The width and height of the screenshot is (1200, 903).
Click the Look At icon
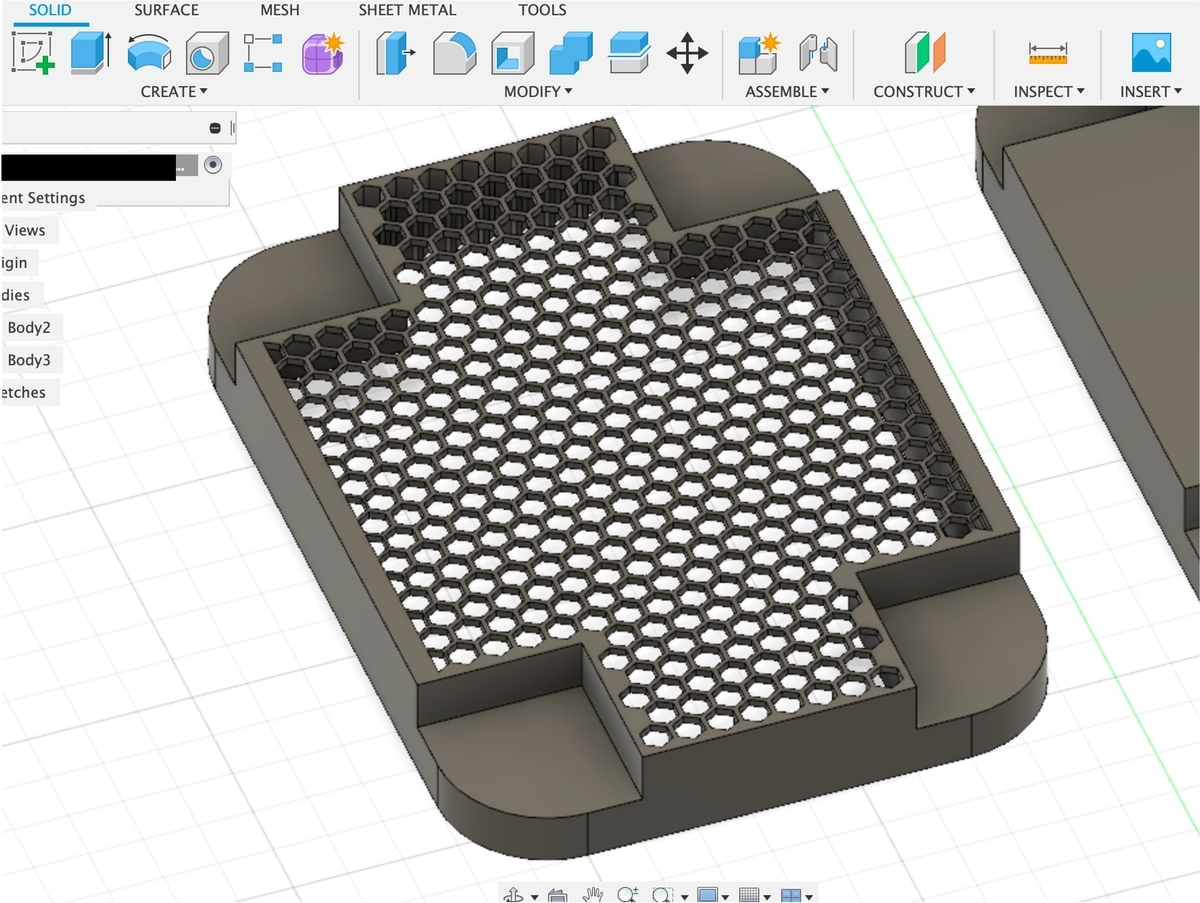(x=558, y=894)
